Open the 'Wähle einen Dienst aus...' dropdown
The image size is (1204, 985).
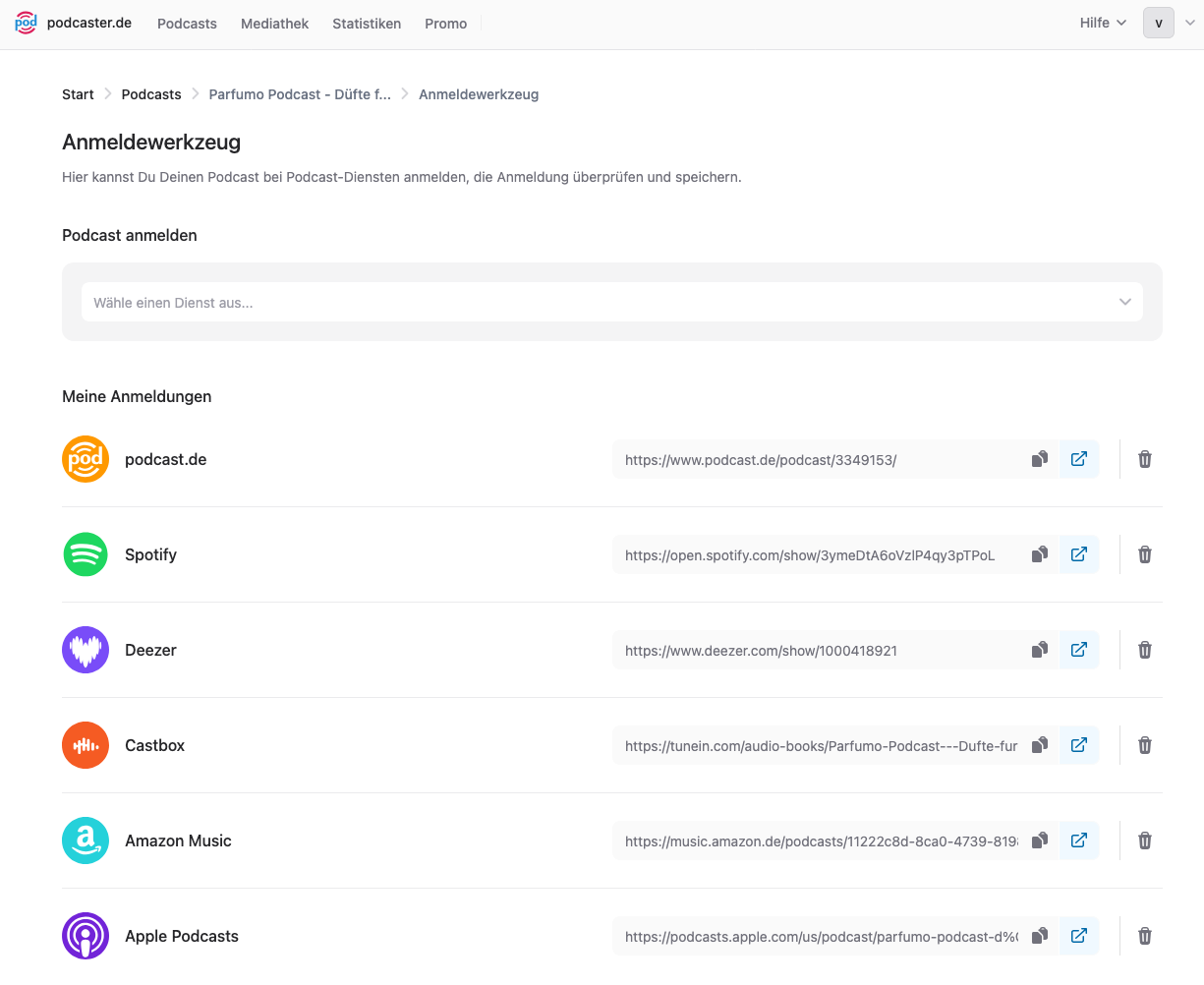point(612,302)
